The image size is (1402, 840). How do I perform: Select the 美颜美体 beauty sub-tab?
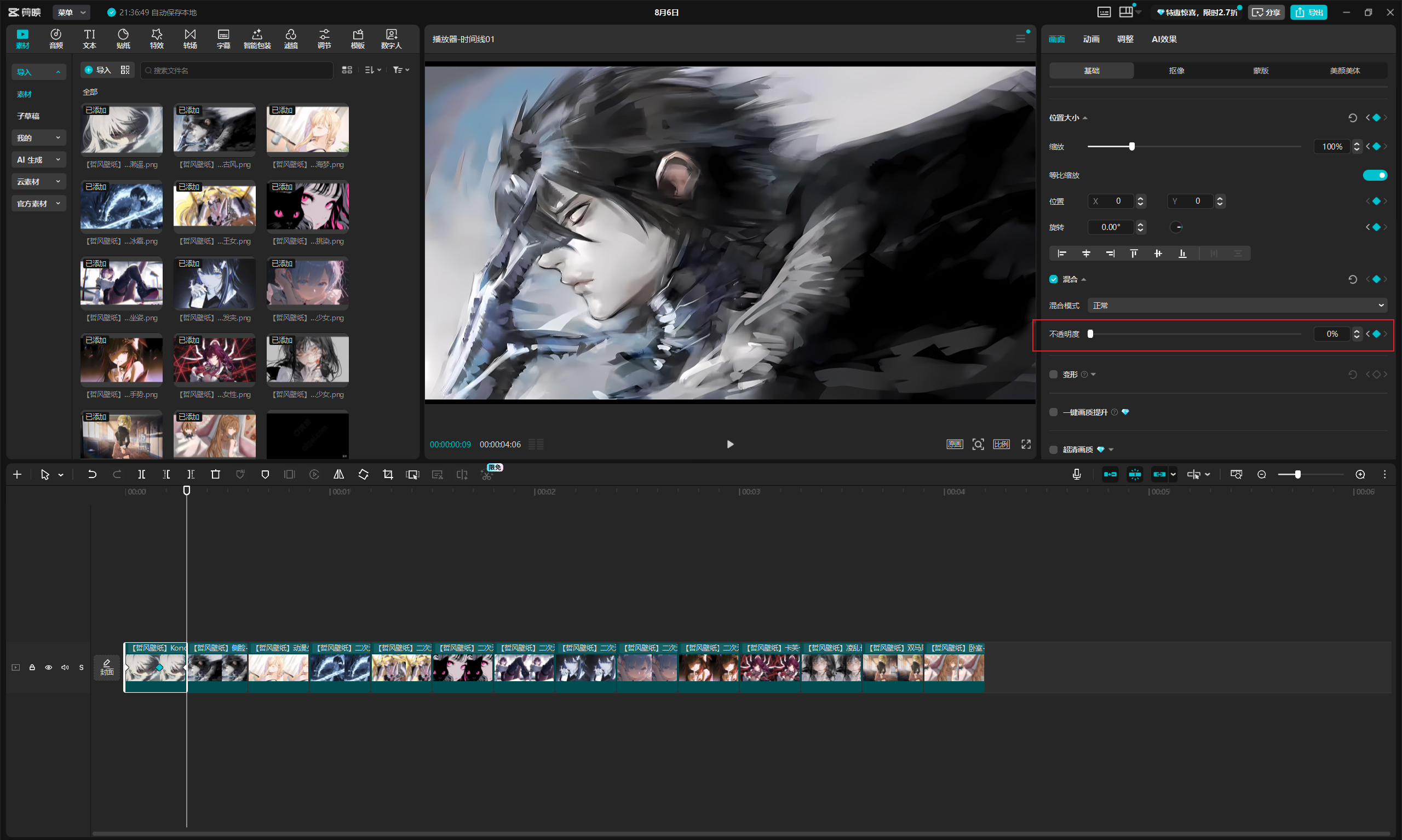[x=1345, y=71]
